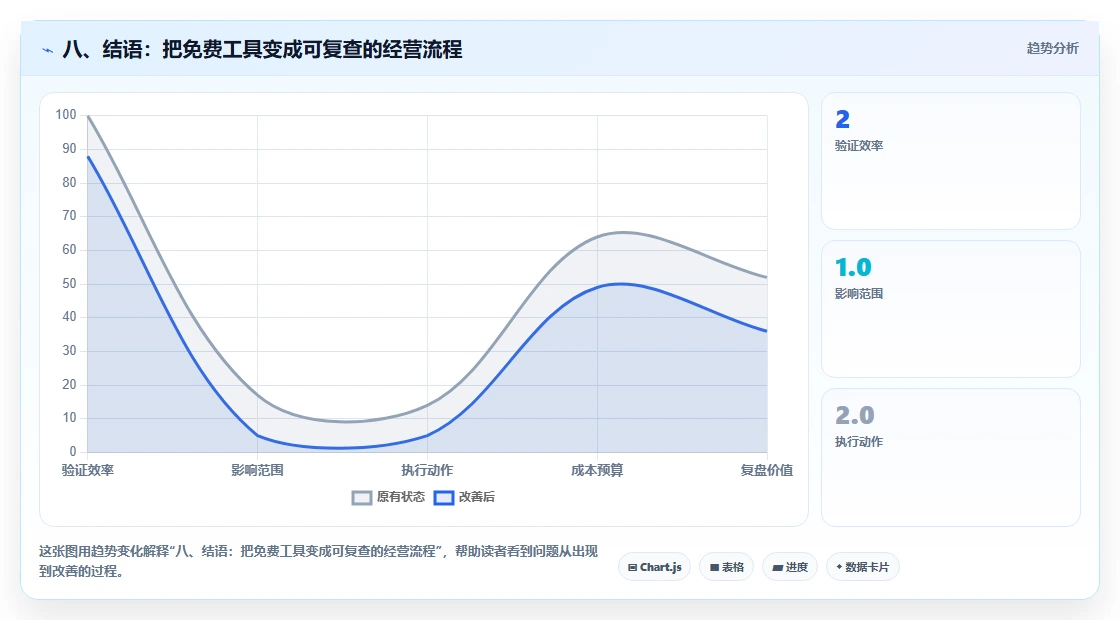Click the 影响范围 x-axis label
This screenshot has width=1120, height=620.
click(257, 470)
